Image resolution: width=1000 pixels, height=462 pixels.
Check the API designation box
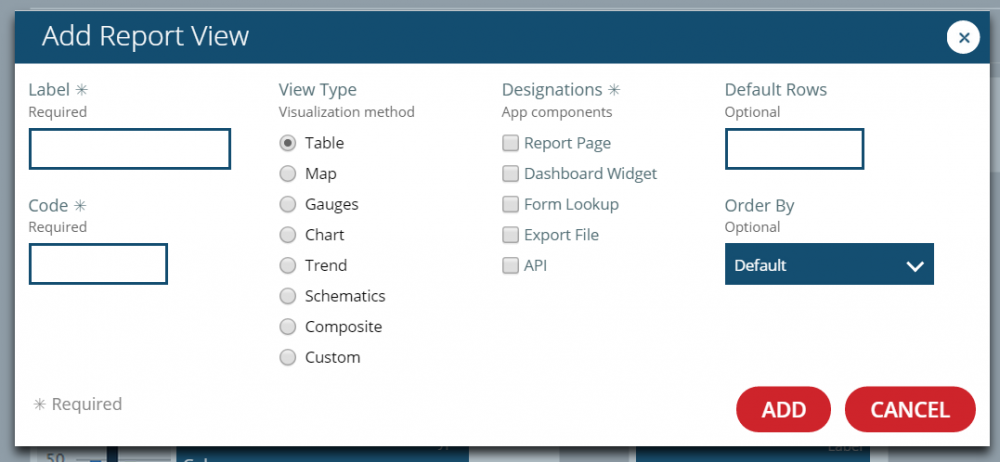click(x=510, y=266)
